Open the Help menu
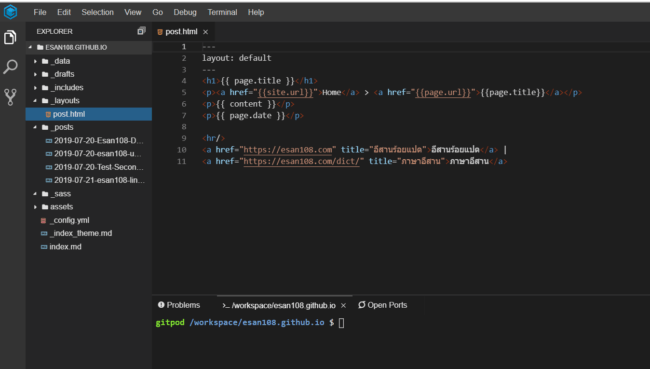 coord(256,12)
